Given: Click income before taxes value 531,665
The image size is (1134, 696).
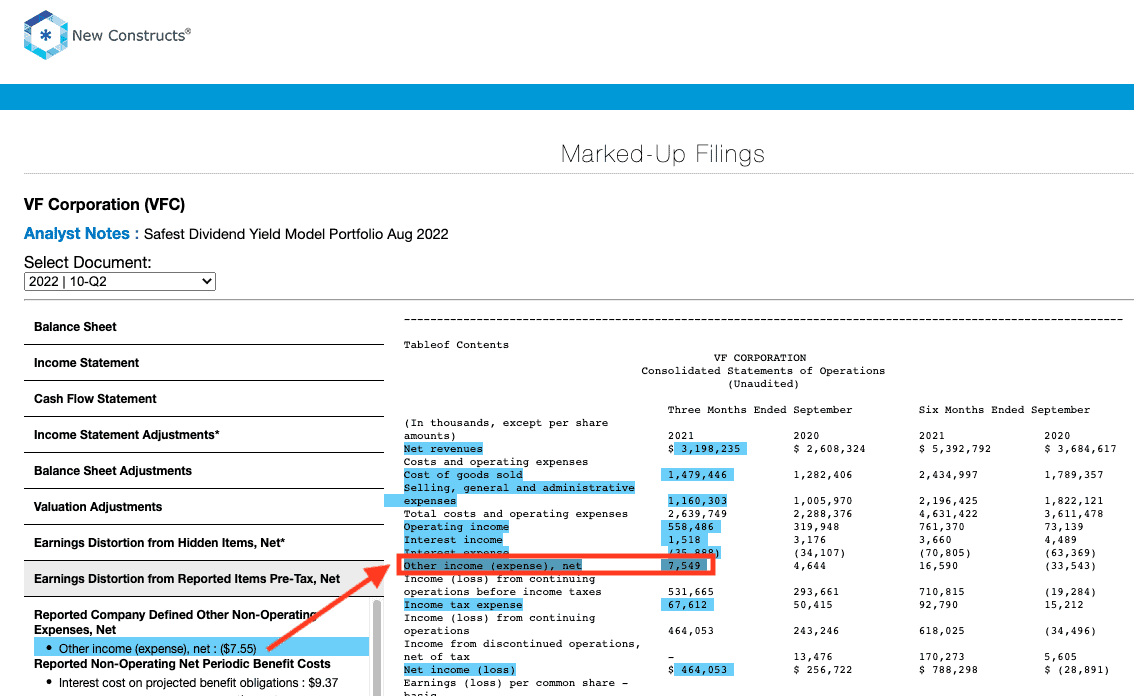Looking at the screenshot, I should point(691,592).
